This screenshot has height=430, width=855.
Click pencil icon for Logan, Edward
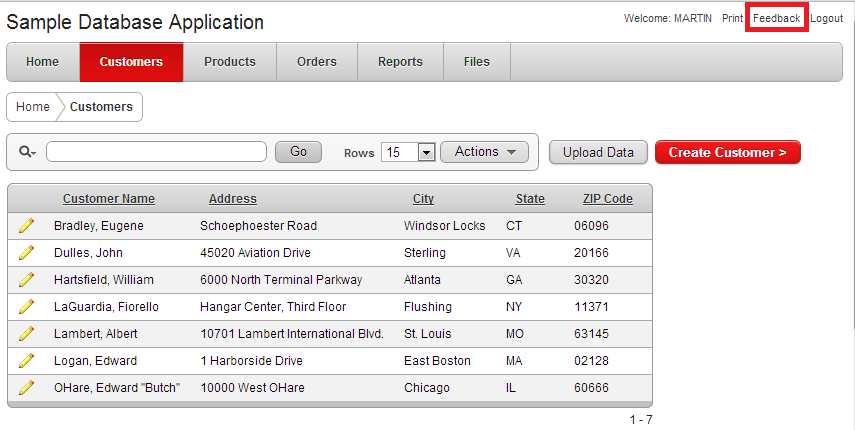pos(26,361)
